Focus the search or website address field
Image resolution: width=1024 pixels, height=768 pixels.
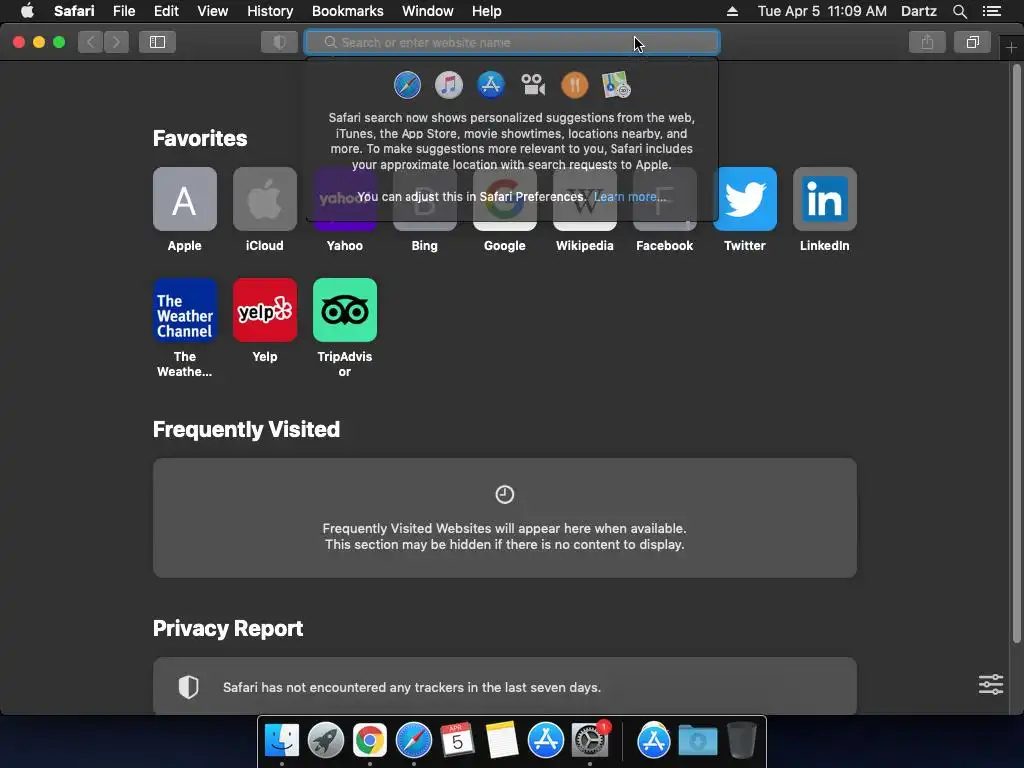[513, 42]
